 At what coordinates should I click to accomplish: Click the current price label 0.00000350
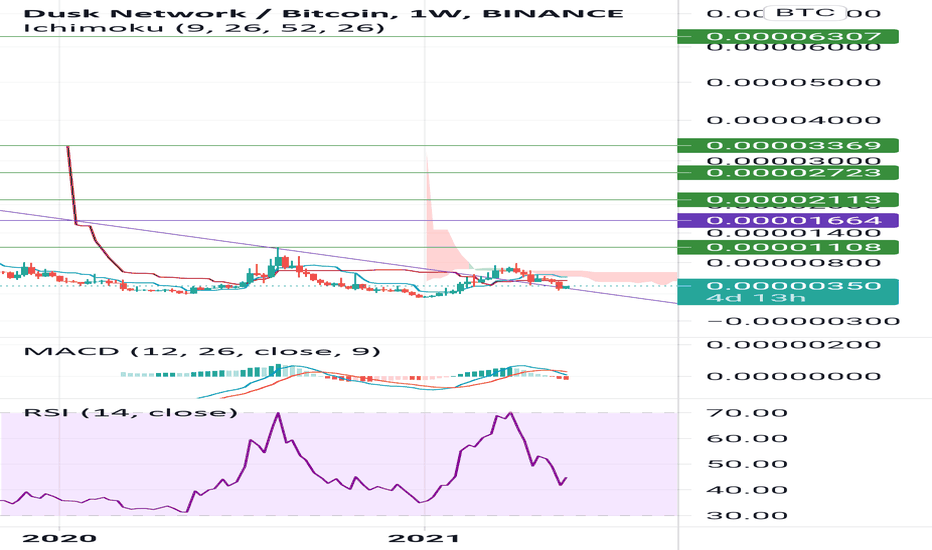point(794,285)
